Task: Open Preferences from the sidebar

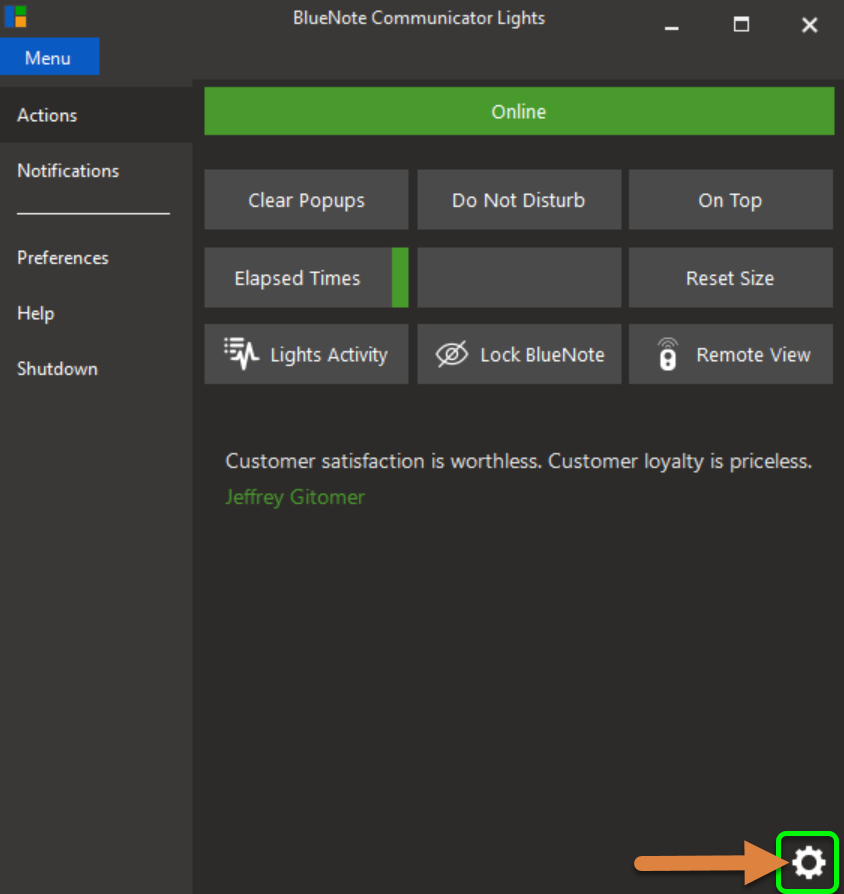Action: (x=96, y=258)
